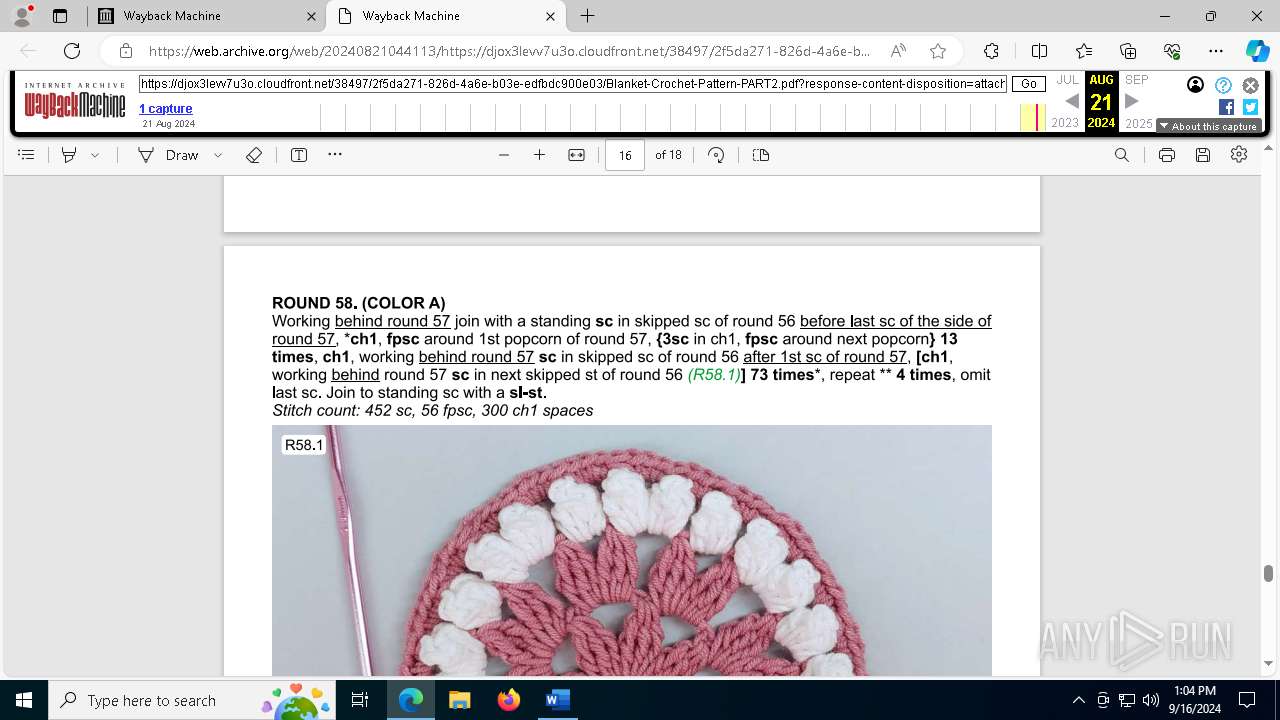Image resolution: width=1280 pixels, height=720 pixels.
Task: Select the Erase tool
Action: click(254, 155)
